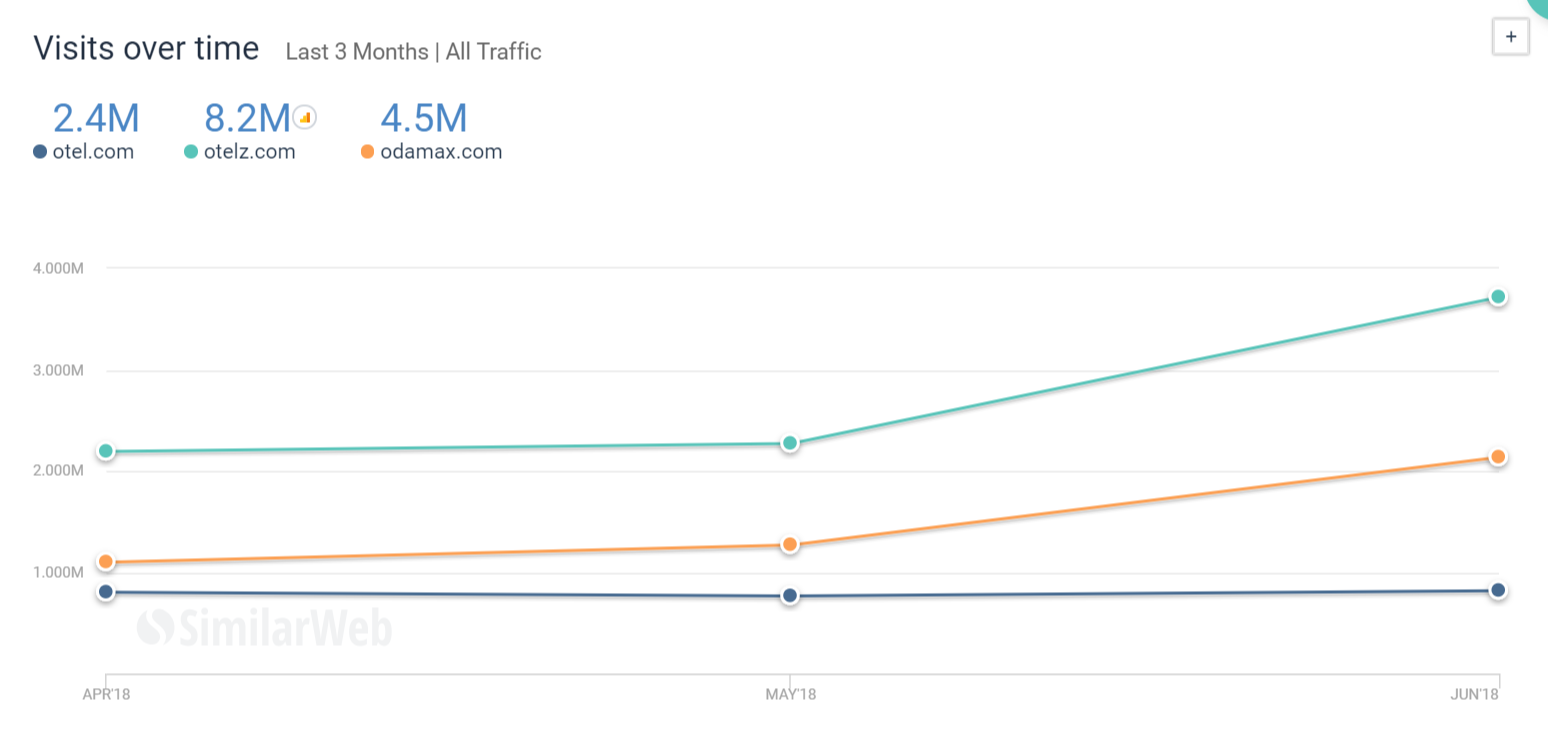Select the otelz.com data point for MAY'18
This screenshot has width=1548, height=730.
pyautogui.click(x=790, y=443)
